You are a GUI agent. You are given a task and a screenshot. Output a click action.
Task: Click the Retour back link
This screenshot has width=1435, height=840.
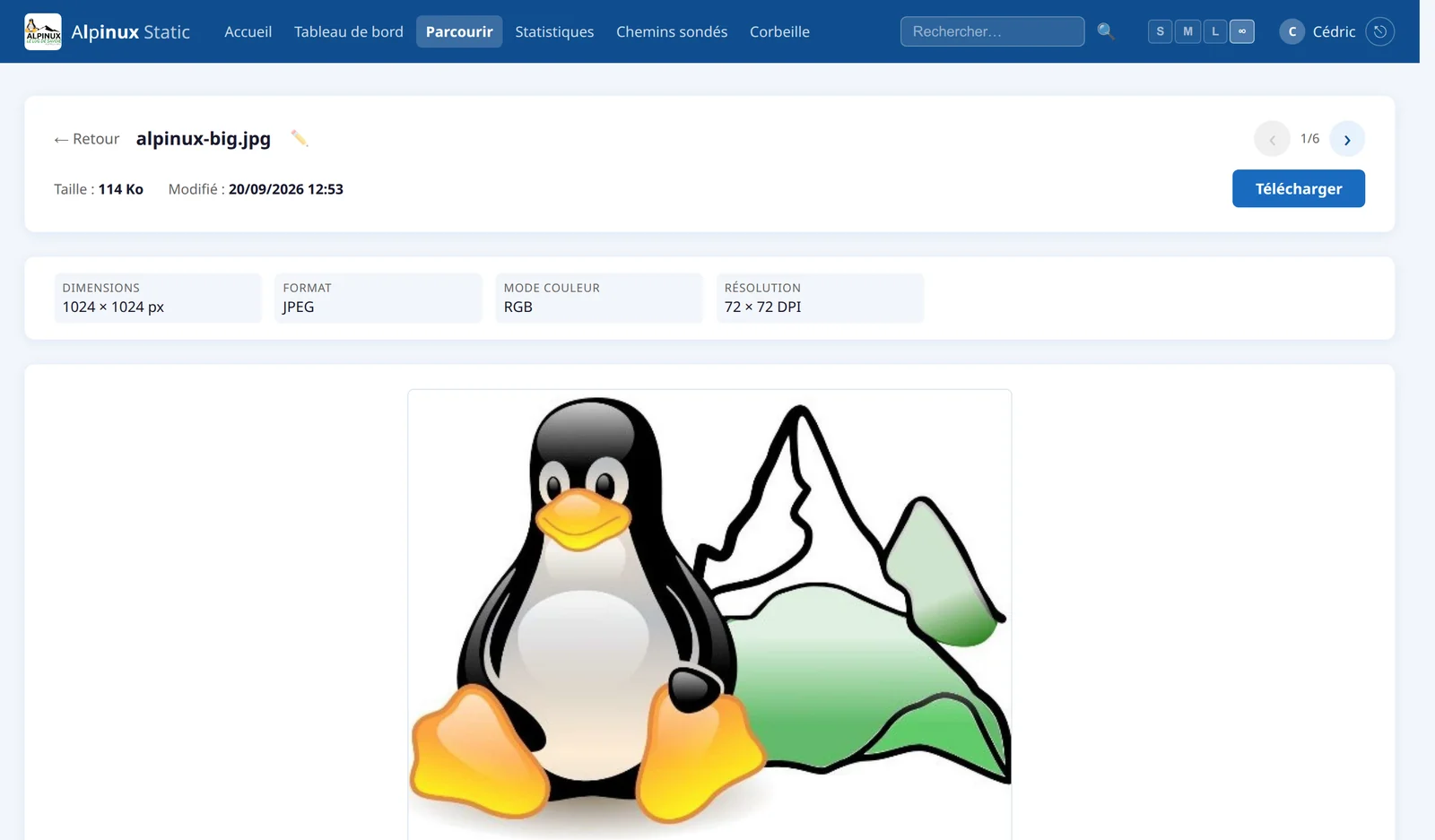[x=86, y=139]
